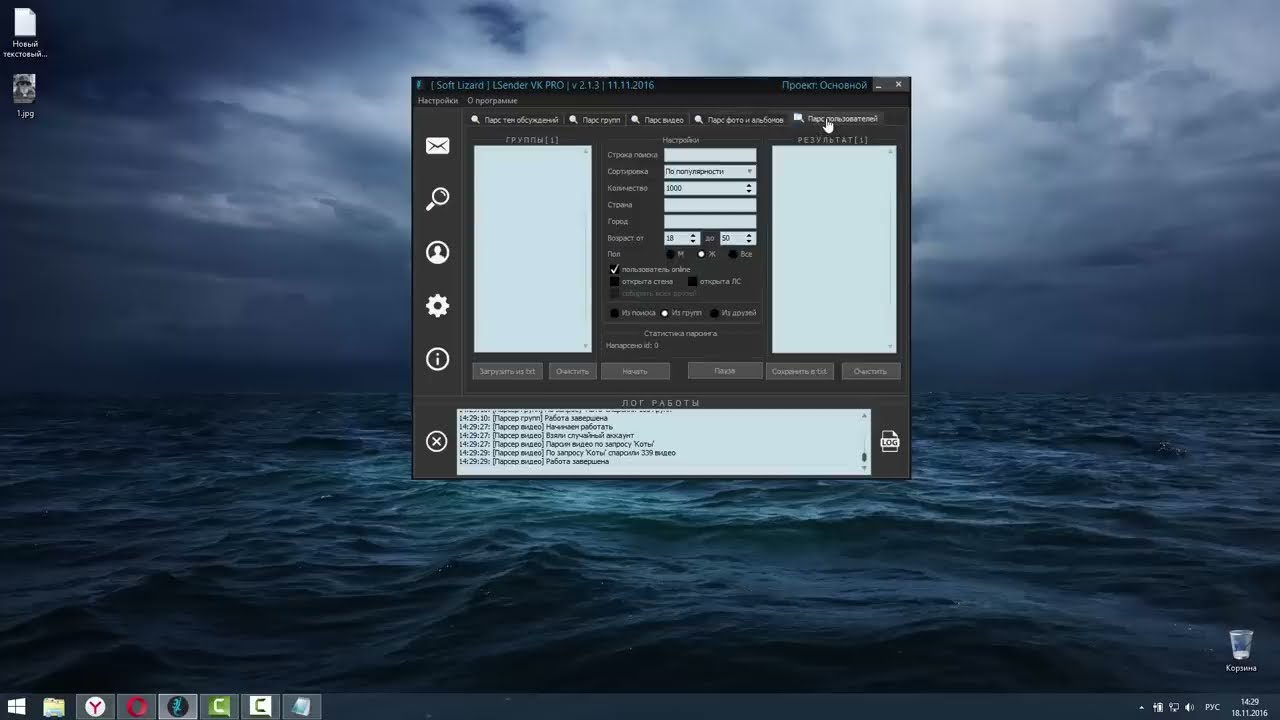Select the 1.jpg desktop image file
The height and width of the screenshot is (720, 1280).
click(x=25, y=96)
